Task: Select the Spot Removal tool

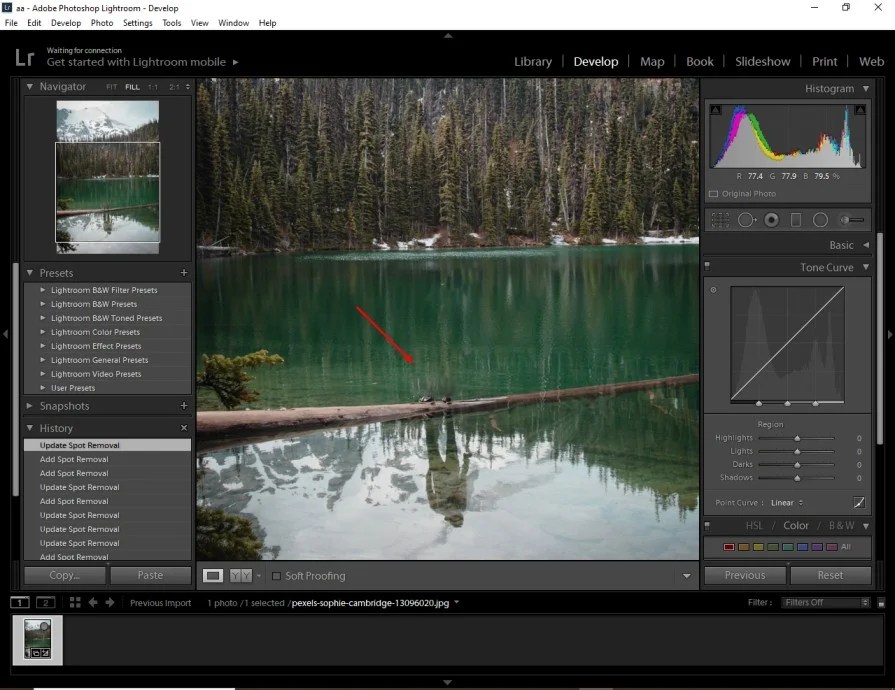Action: 745,219
